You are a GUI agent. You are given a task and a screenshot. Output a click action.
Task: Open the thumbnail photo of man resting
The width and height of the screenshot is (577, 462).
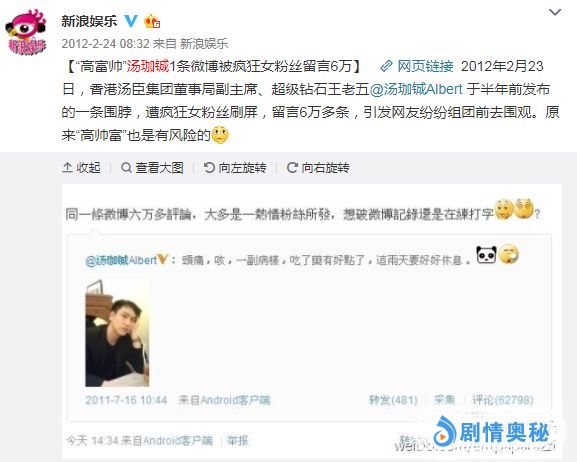(117, 333)
